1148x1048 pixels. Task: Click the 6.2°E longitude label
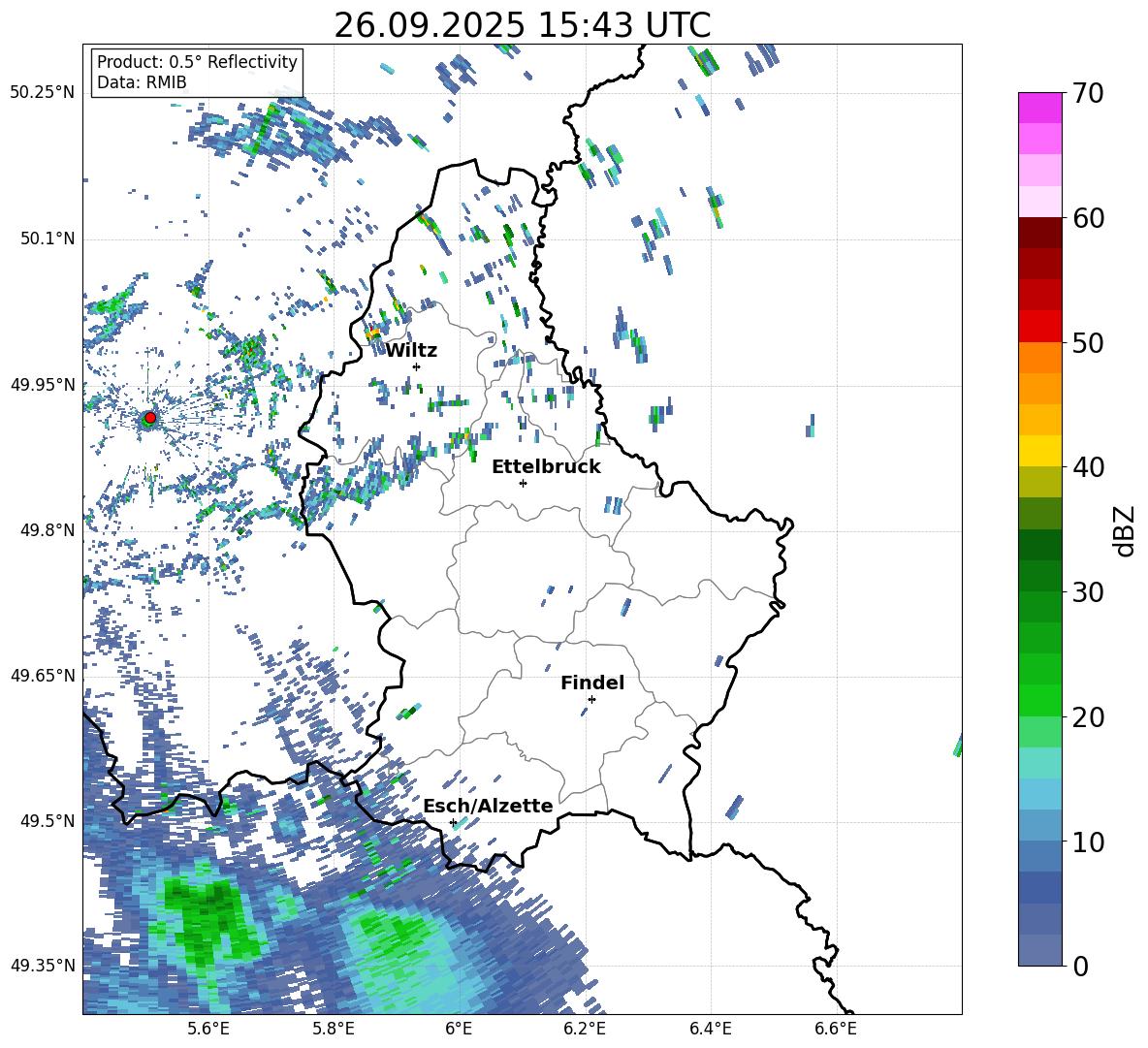585,1029
